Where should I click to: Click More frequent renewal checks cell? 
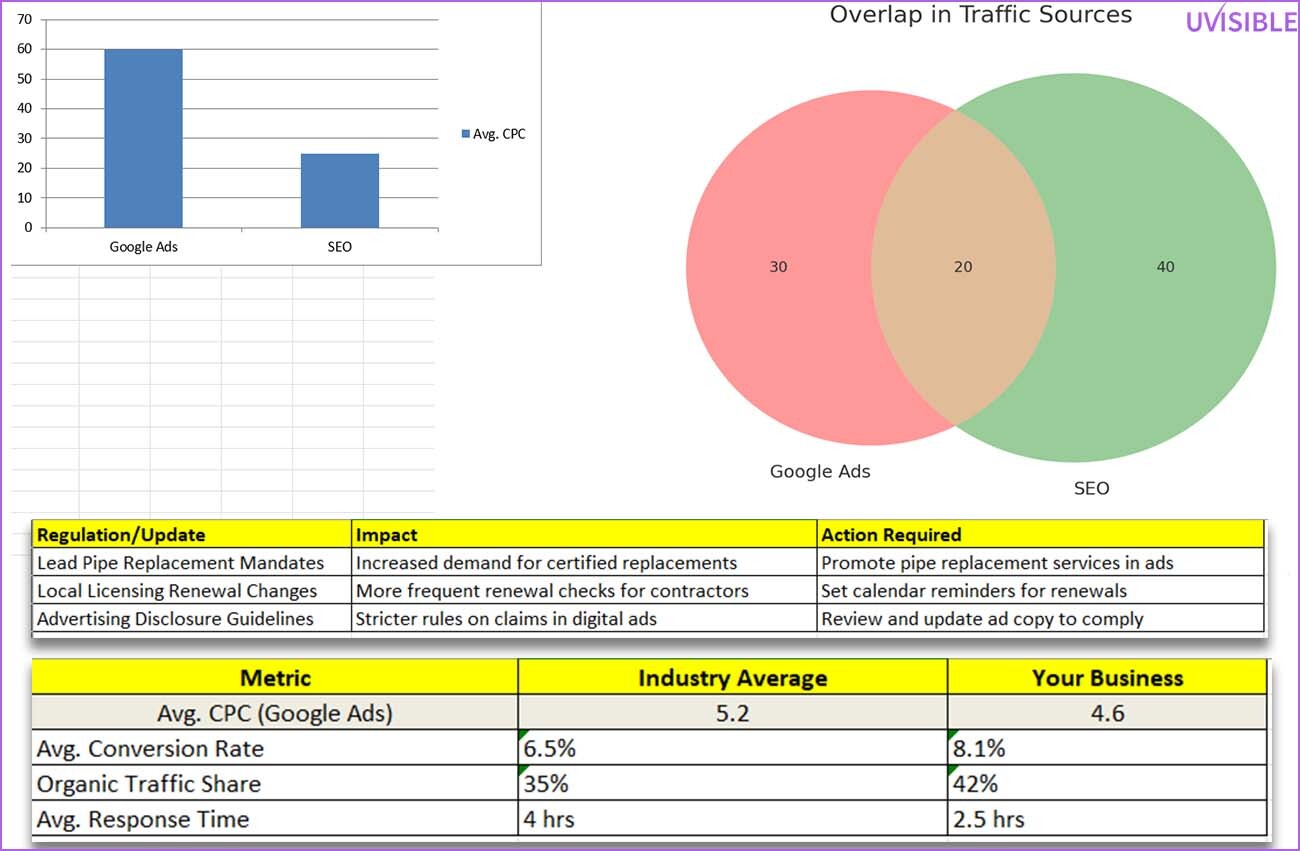(584, 590)
